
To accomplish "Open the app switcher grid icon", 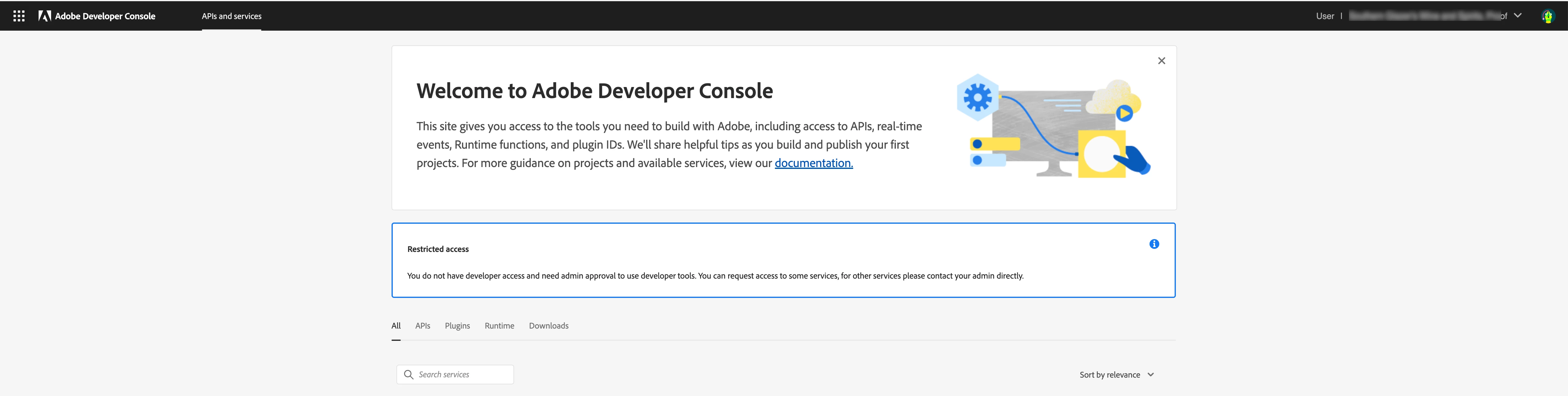I will tap(19, 17).
